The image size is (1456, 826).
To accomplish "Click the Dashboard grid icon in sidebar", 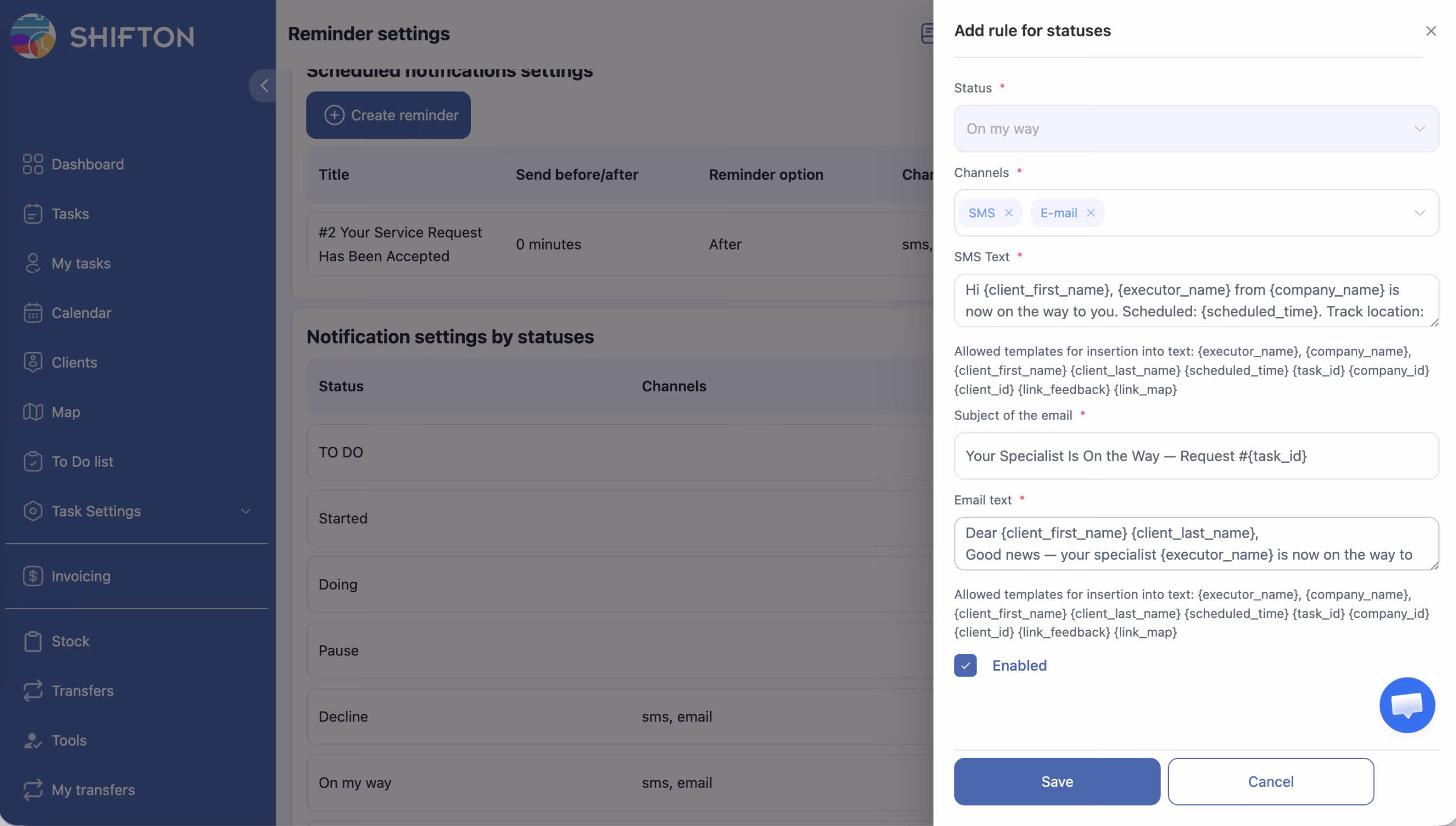I will click(x=32, y=164).
